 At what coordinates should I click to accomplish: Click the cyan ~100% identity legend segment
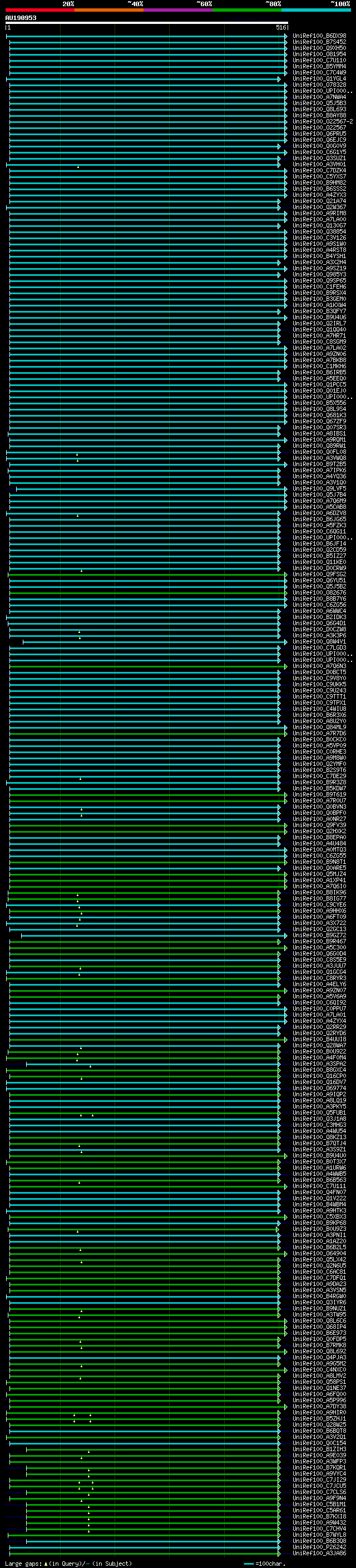pyautogui.click(x=316, y=10)
